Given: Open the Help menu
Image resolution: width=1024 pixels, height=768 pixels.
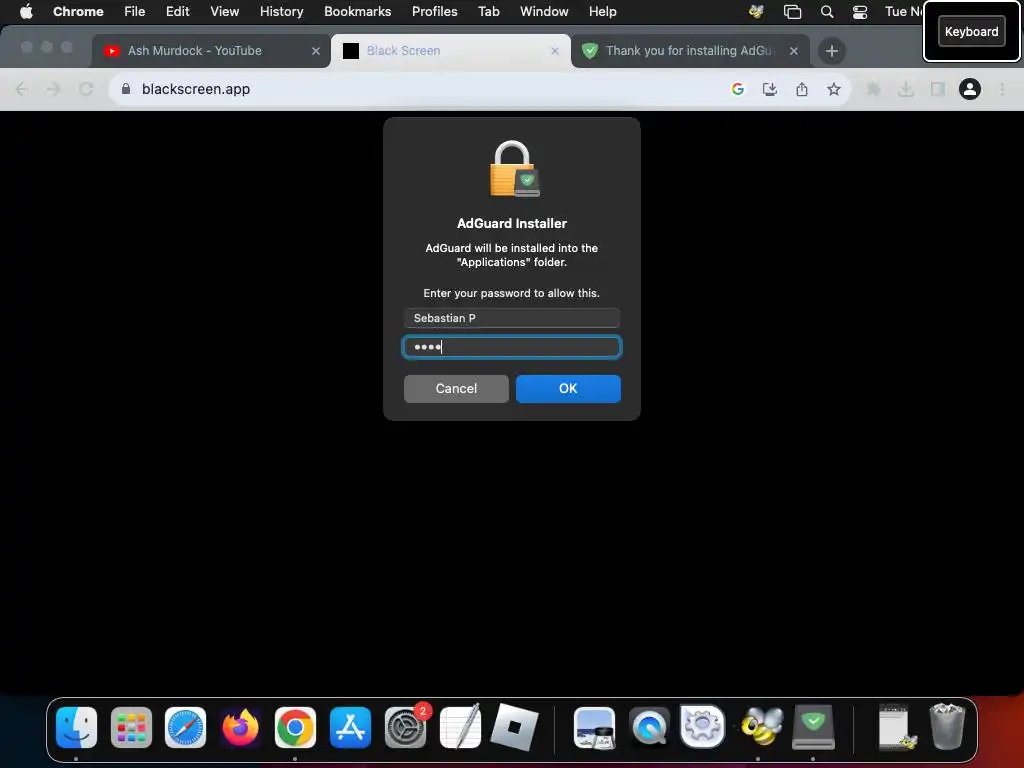Looking at the screenshot, I should pos(602,11).
